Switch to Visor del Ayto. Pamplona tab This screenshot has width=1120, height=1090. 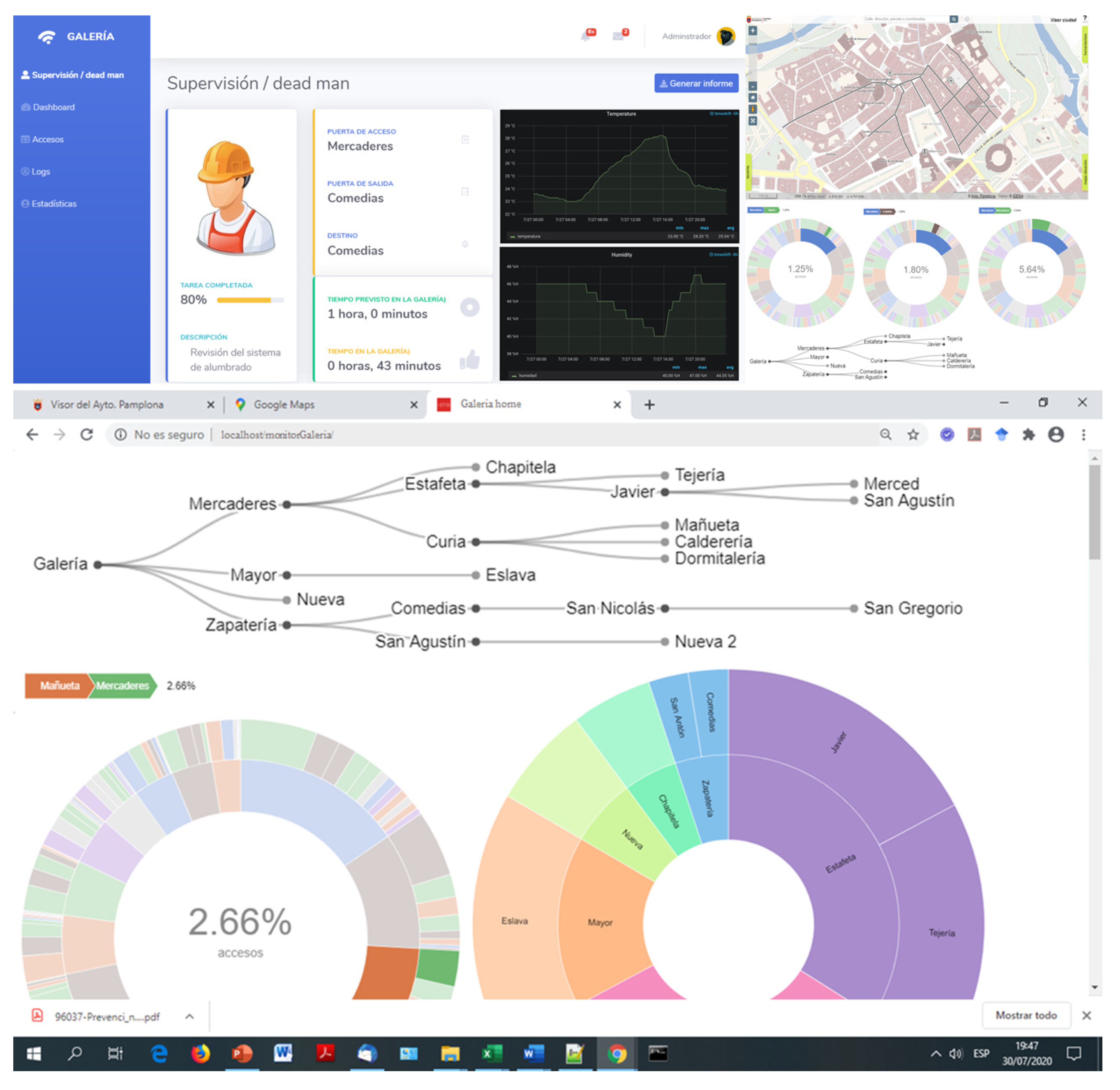click(x=107, y=405)
